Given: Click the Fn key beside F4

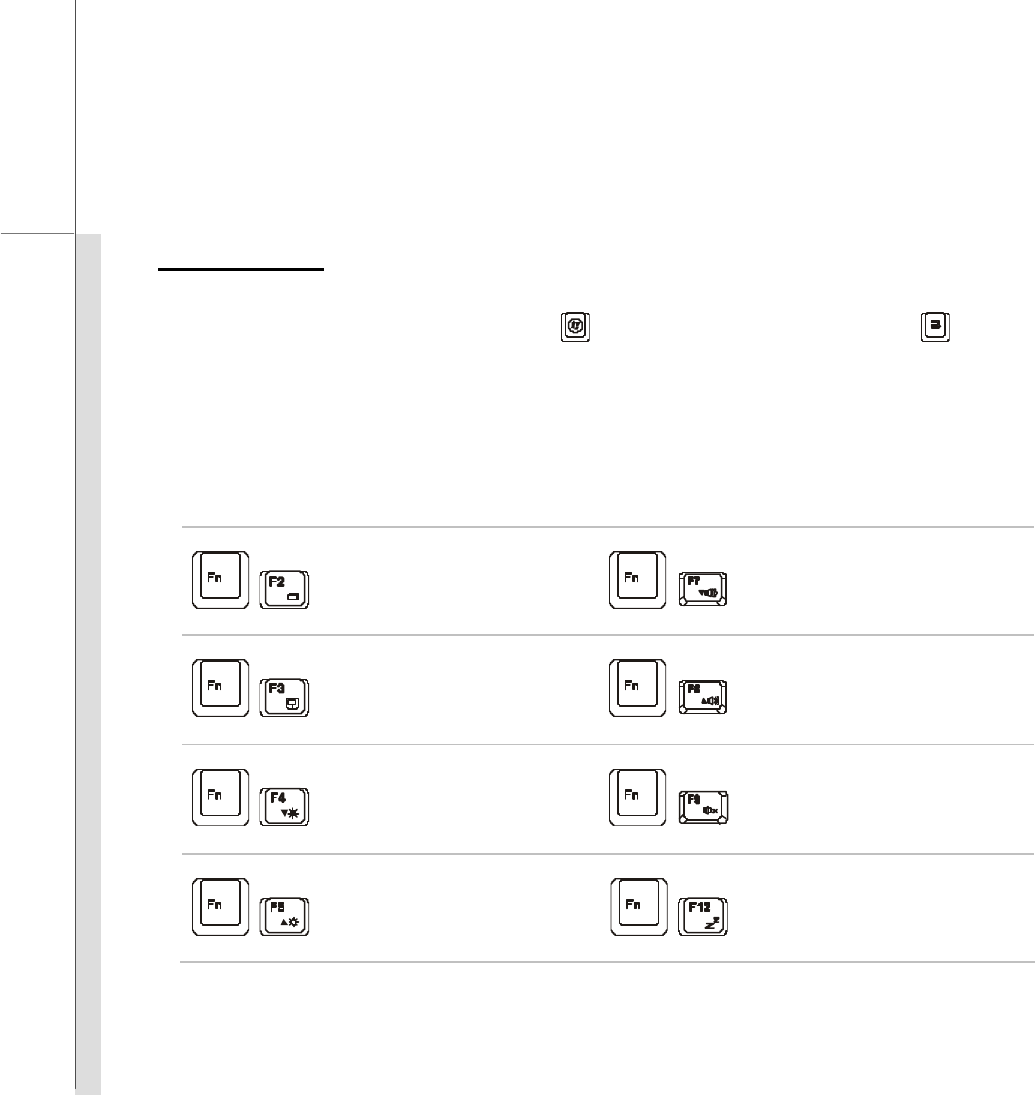Looking at the screenshot, I should pos(219,797).
